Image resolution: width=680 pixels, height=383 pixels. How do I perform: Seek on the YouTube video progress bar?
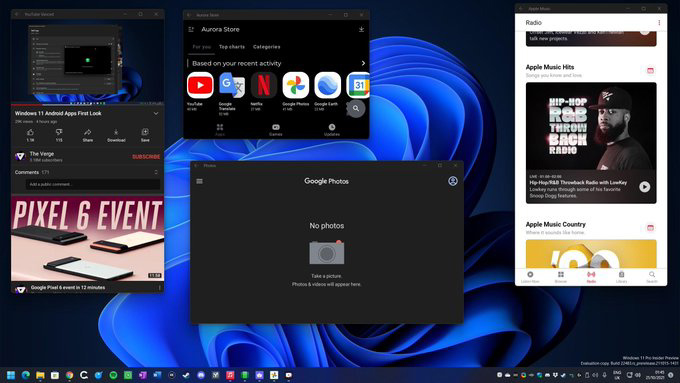(x=88, y=104)
